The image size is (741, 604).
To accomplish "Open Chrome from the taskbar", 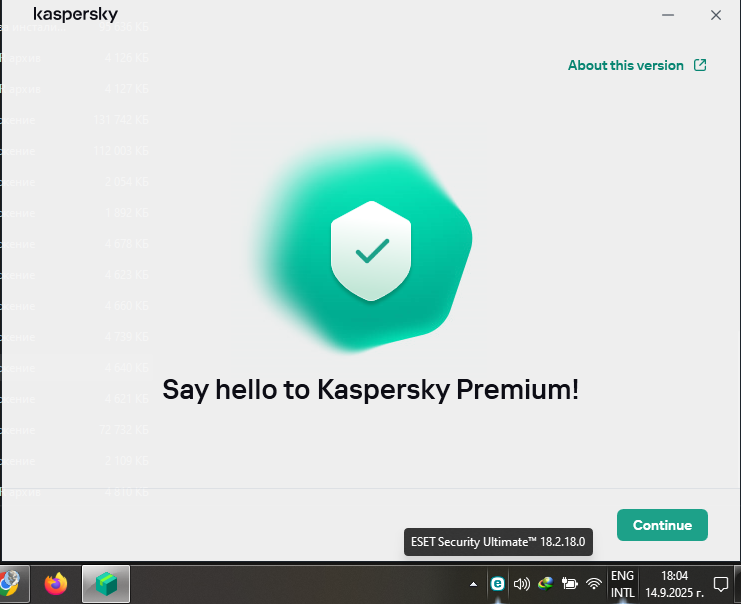I will click(x=9, y=584).
